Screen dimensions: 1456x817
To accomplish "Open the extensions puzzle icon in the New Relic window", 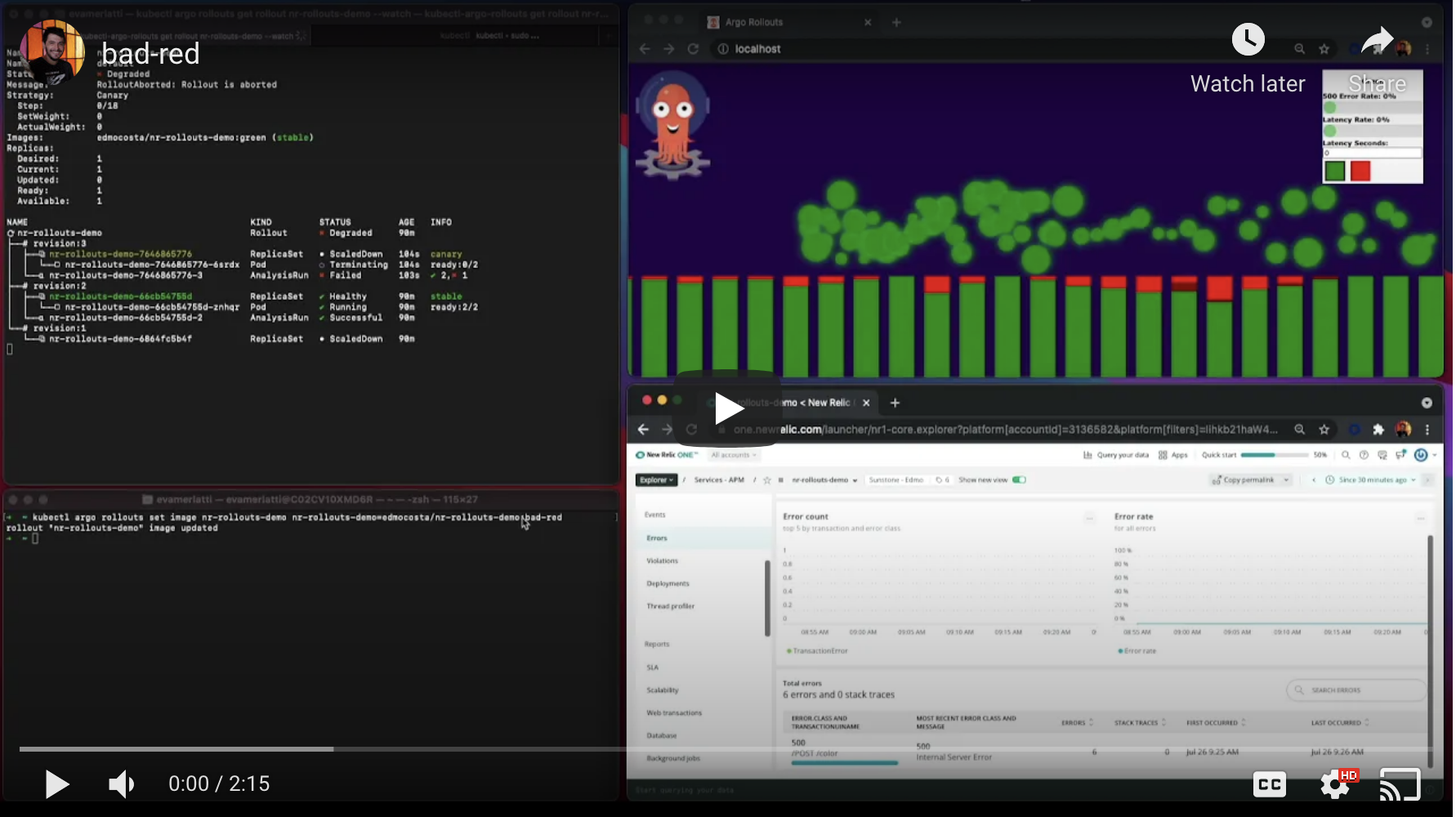I will (1378, 430).
